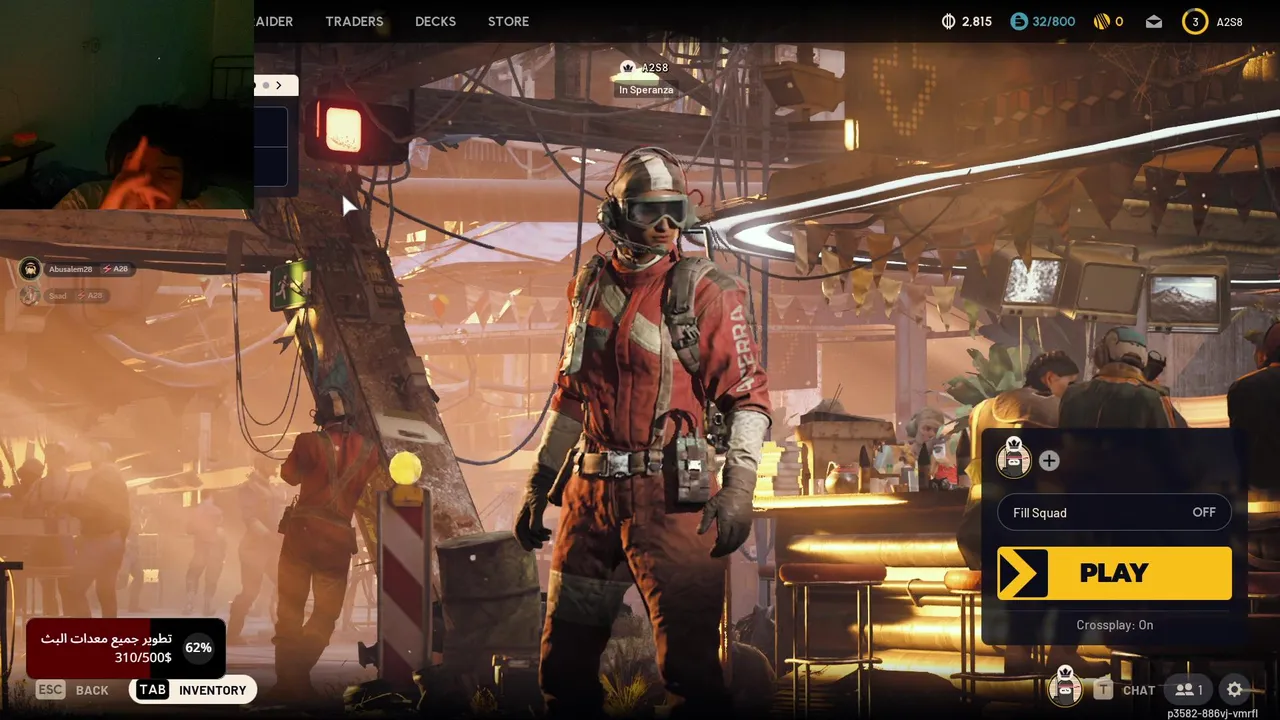Click the player avatar next to CHAT
This screenshot has height=720, width=1280.
click(x=1064, y=686)
